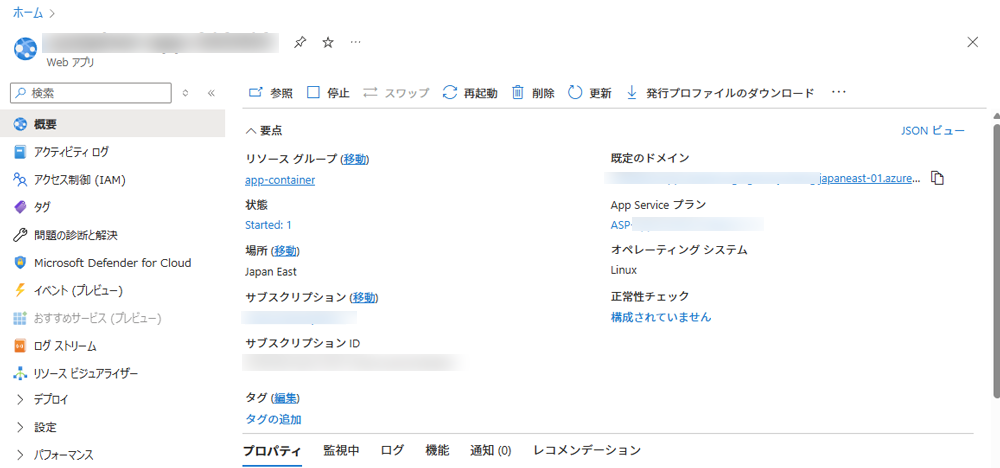
Task: Click Started: 1 status link
Action: click(x=268, y=224)
